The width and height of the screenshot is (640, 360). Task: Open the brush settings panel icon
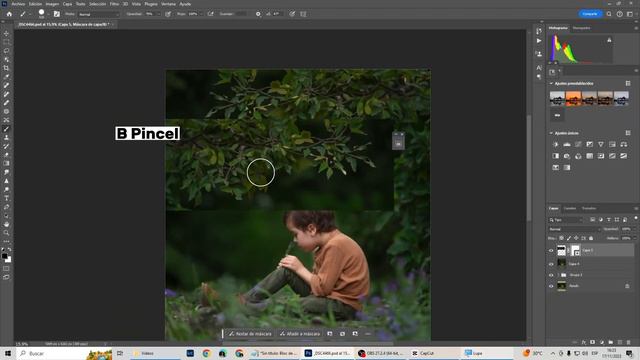(x=57, y=14)
